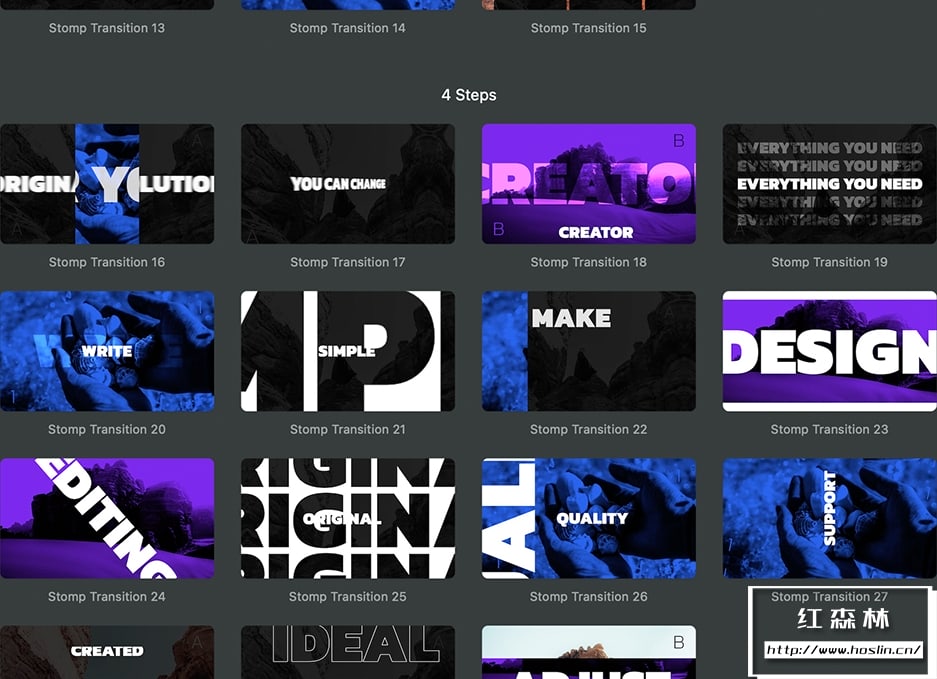
Task: Choose the Stomp Transition 19 thumbnail
Action: [829, 184]
